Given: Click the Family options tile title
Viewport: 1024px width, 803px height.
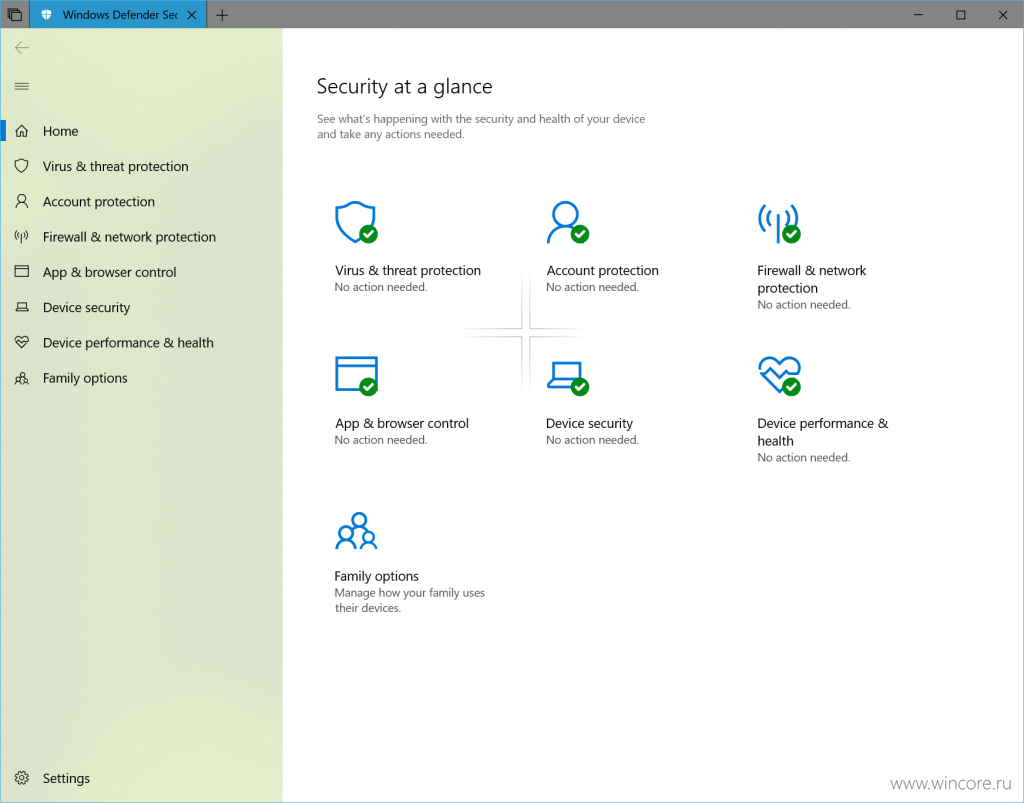Looking at the screenshot, I should tap(376, 576).
